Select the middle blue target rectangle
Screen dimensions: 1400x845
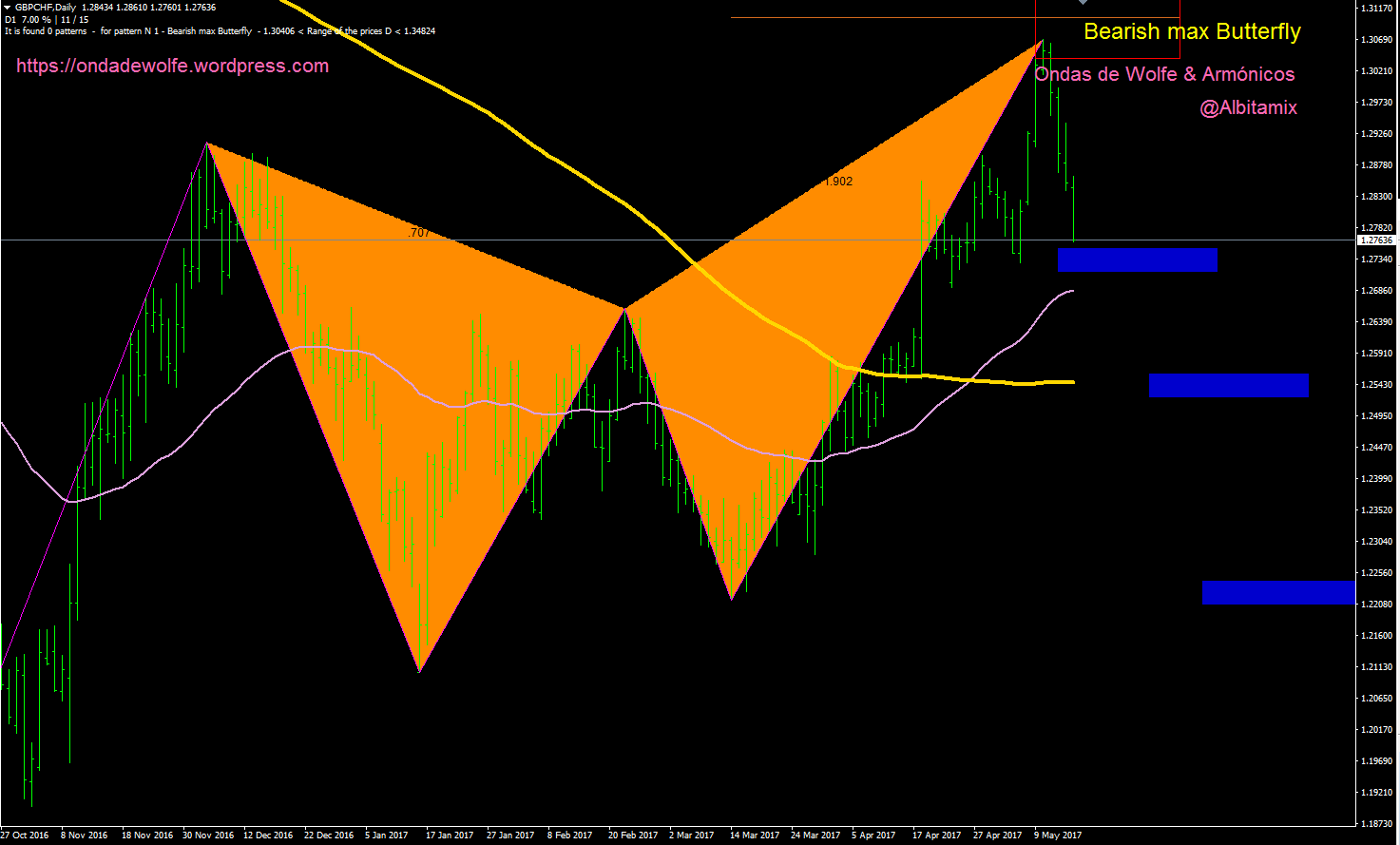1228,385
